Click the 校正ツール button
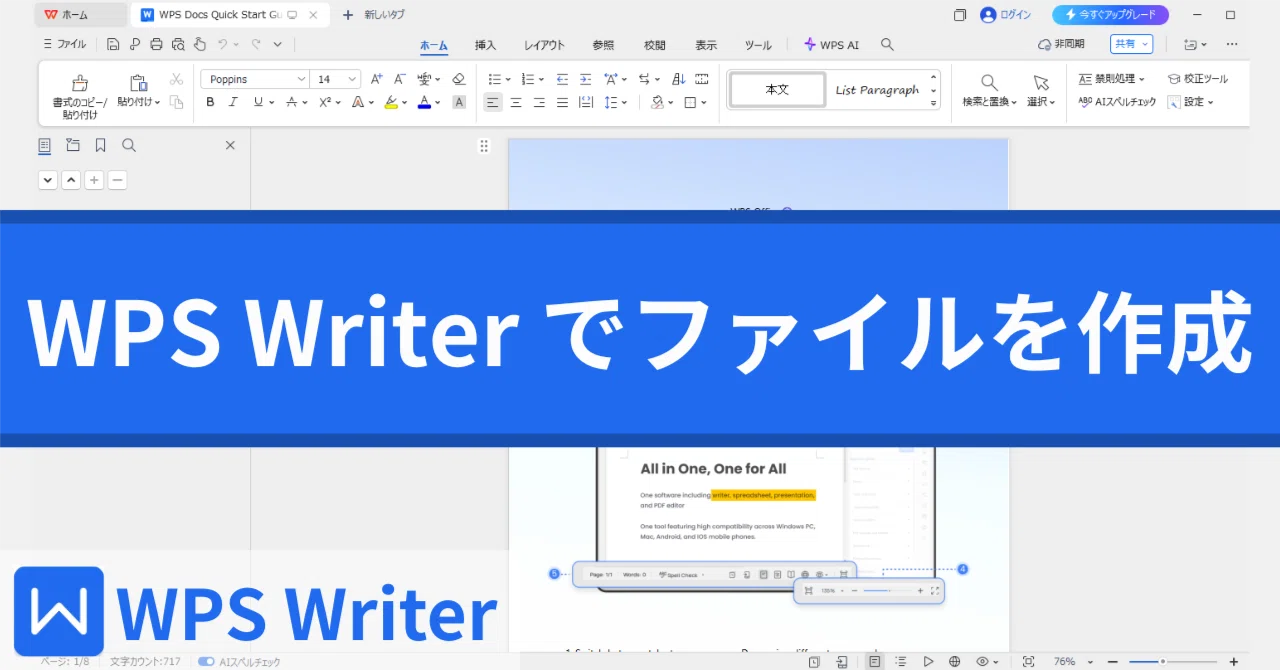Screen dimensions: 1280x670 point(1198,79)
